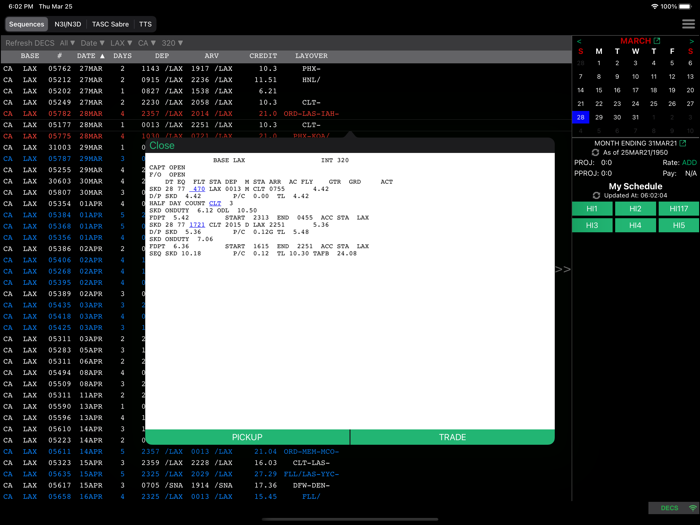Select sequence 30603 row

tap(73, 181)
